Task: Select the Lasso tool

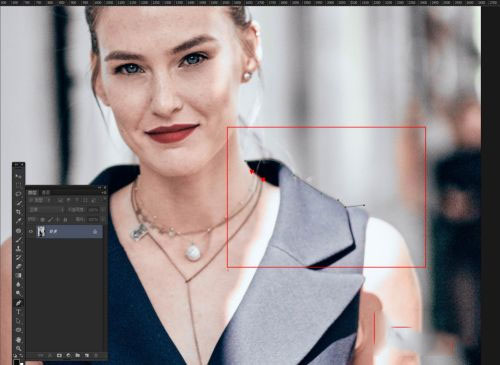Action: (x=18, y=194)
